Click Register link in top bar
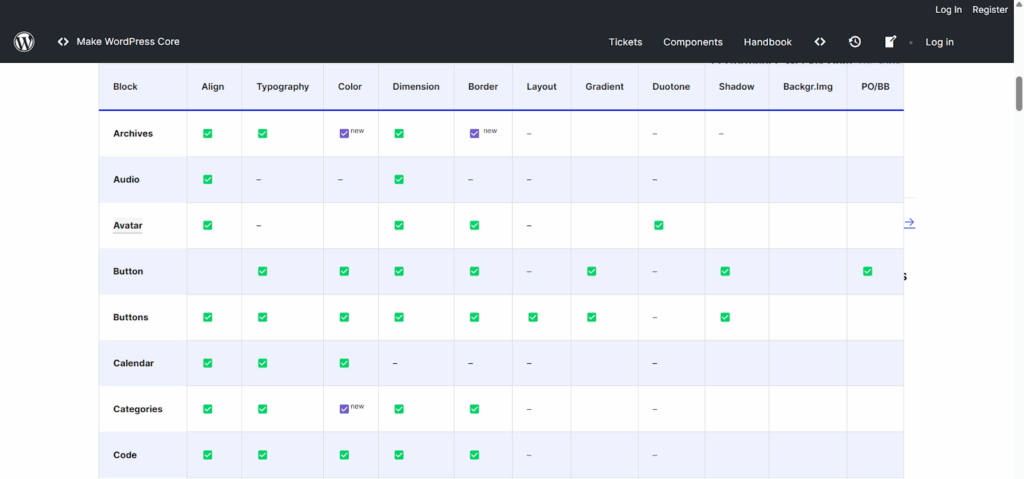Screen dimensions: 1024x479 point(990,10)
